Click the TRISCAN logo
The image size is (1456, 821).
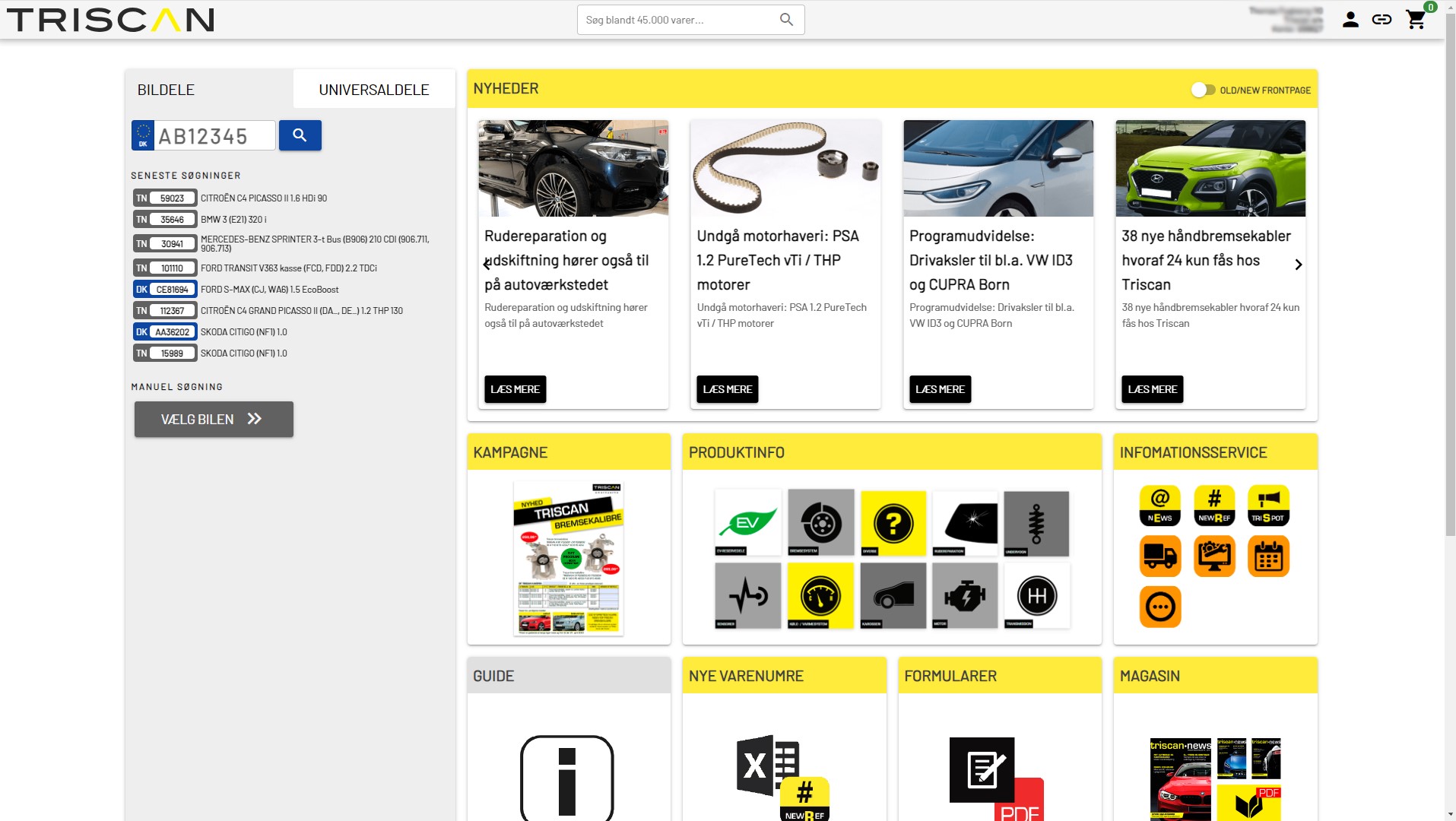(111, 20)
